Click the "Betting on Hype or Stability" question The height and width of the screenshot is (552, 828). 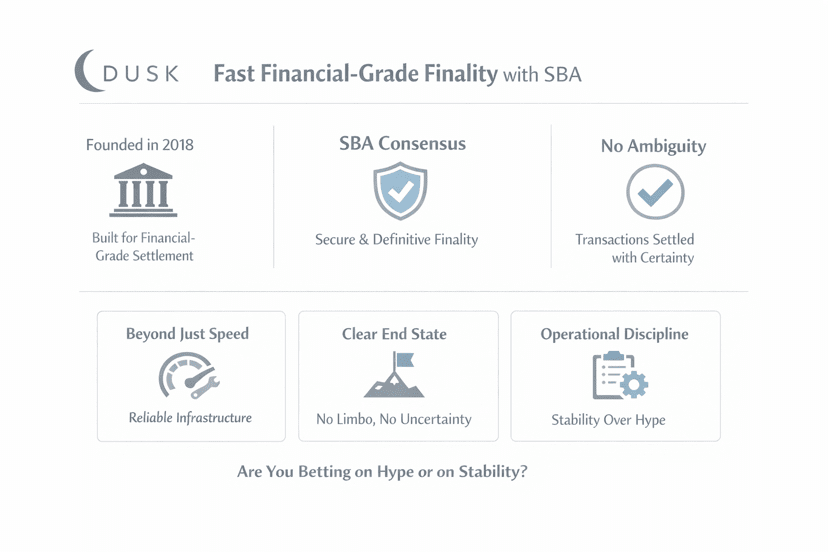pyautogui.click(x=382, y=472)
